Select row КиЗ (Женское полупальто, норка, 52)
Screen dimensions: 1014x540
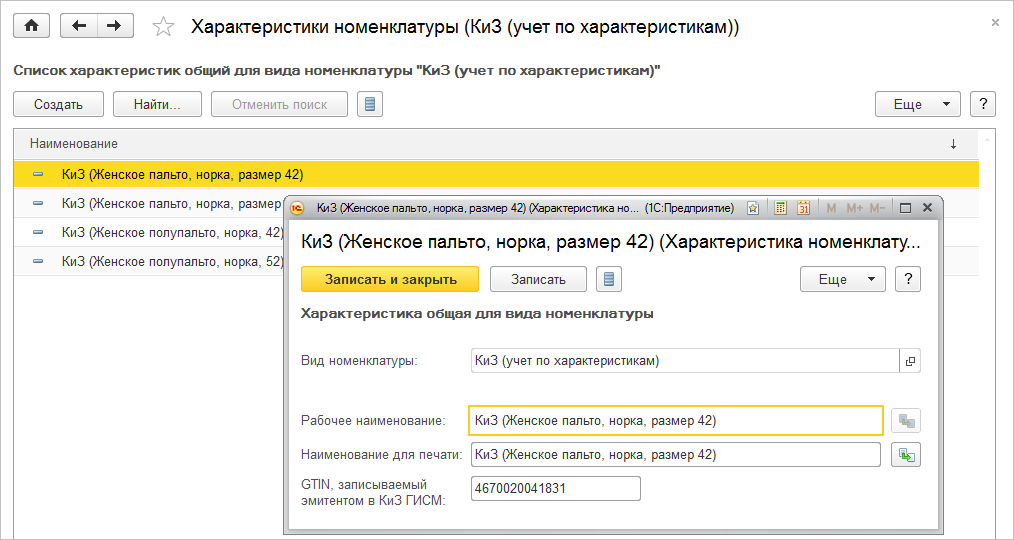[170, 261]
